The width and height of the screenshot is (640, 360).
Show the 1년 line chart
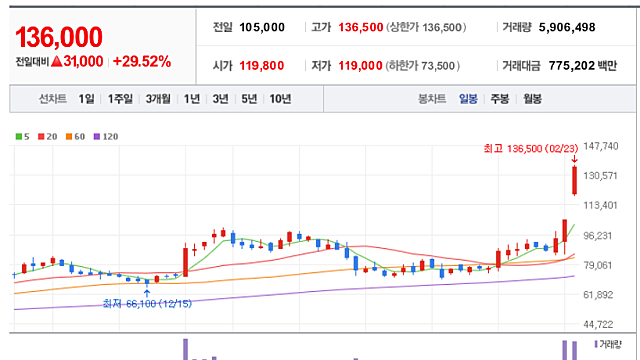(191, 99)
